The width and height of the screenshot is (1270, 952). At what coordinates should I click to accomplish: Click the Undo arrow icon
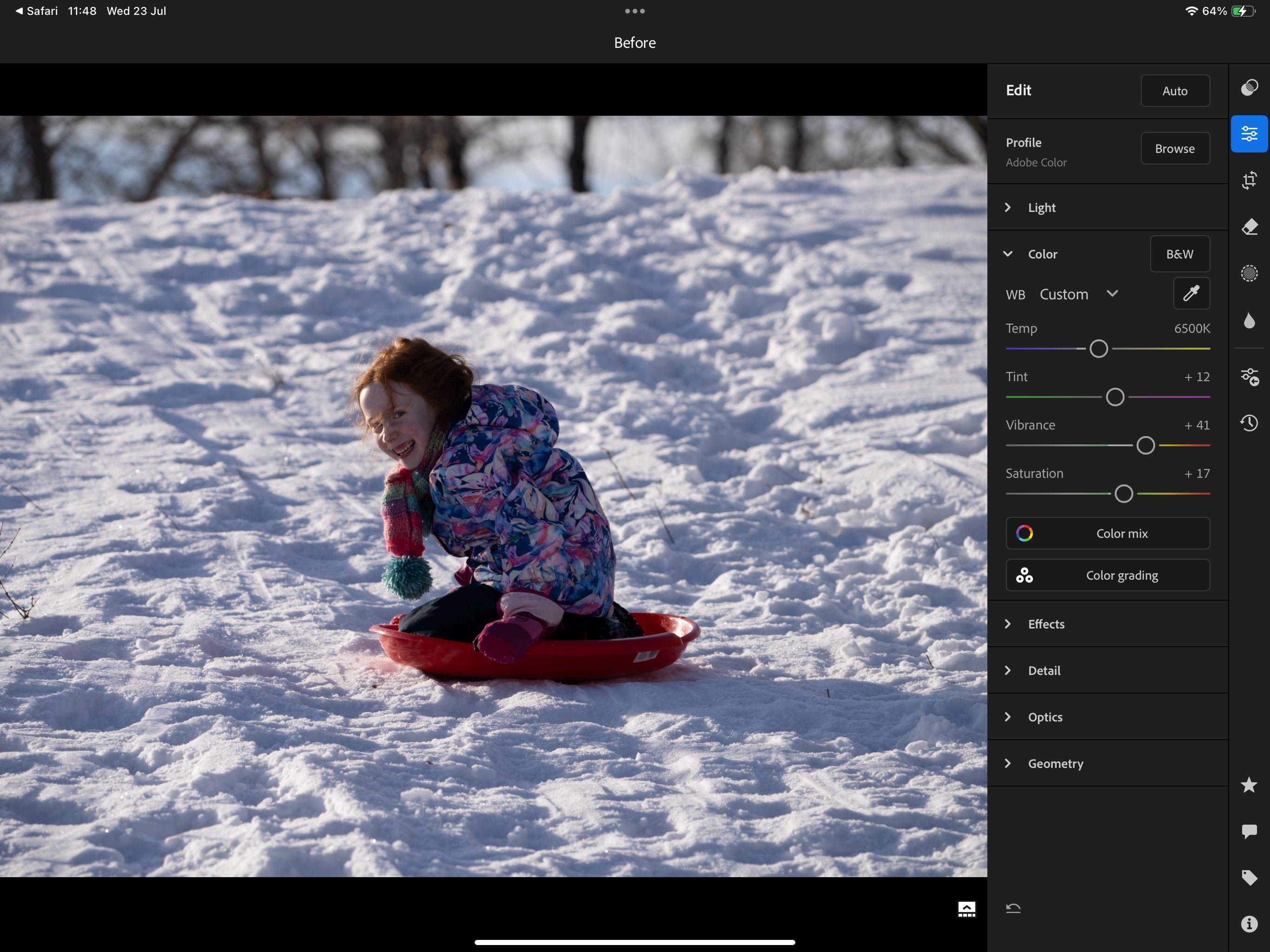[x=1013, y=908]
